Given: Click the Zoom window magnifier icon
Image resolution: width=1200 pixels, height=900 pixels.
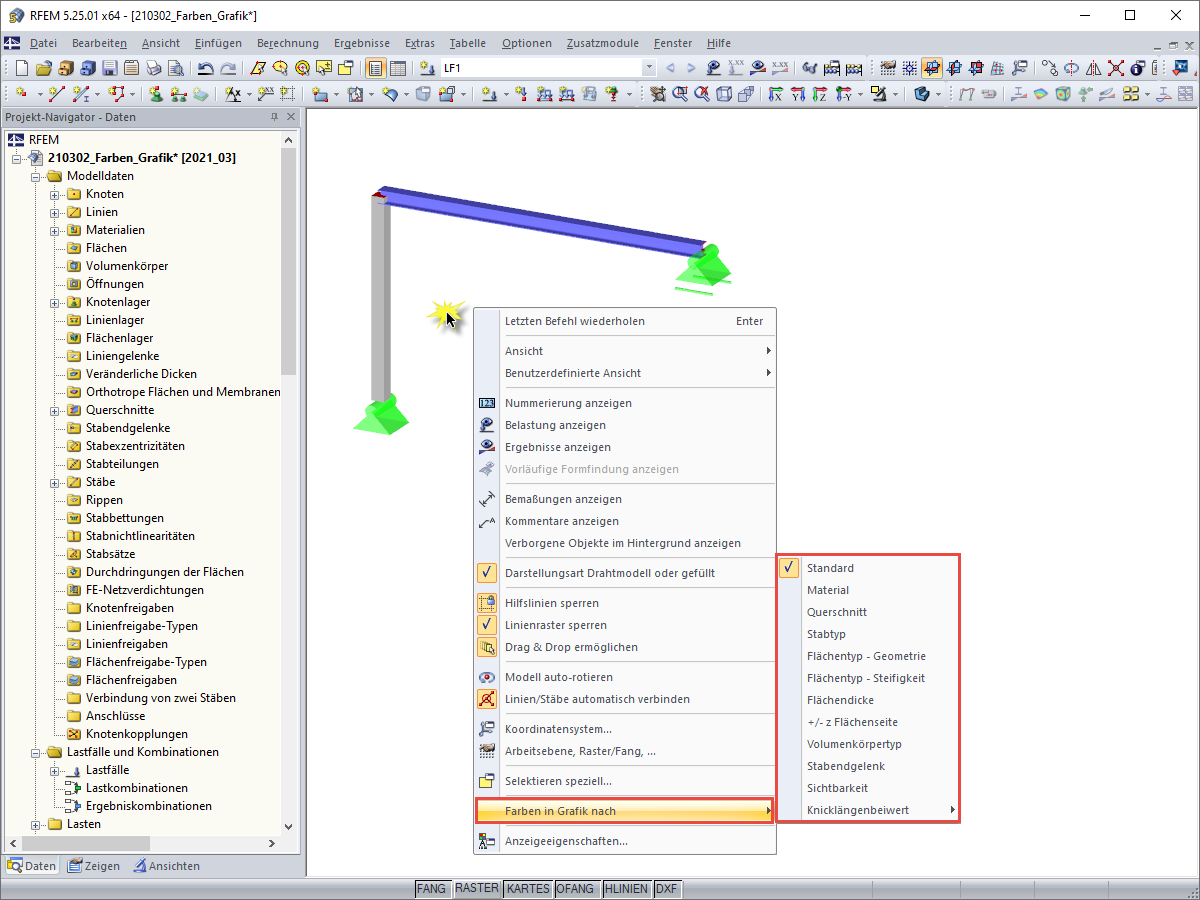Looking at the screenshot, I should coord(680,93).
